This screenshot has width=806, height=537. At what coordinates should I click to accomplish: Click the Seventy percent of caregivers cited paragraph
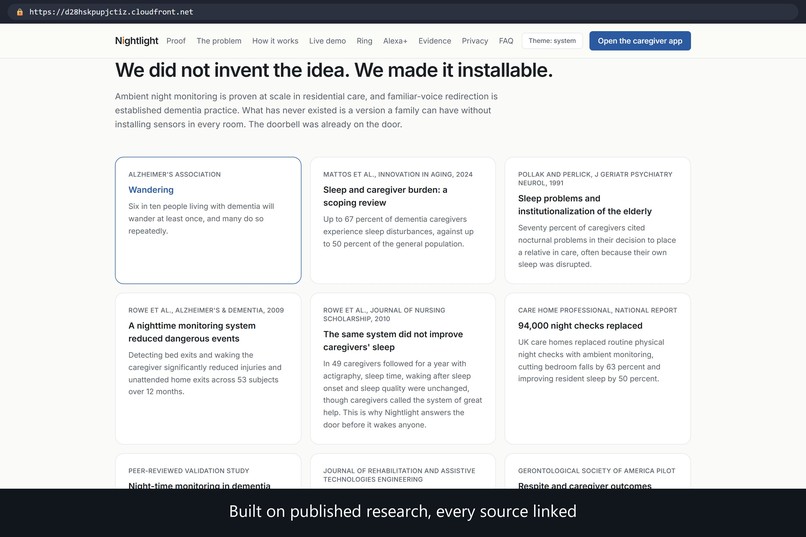(x=597, y=246)
